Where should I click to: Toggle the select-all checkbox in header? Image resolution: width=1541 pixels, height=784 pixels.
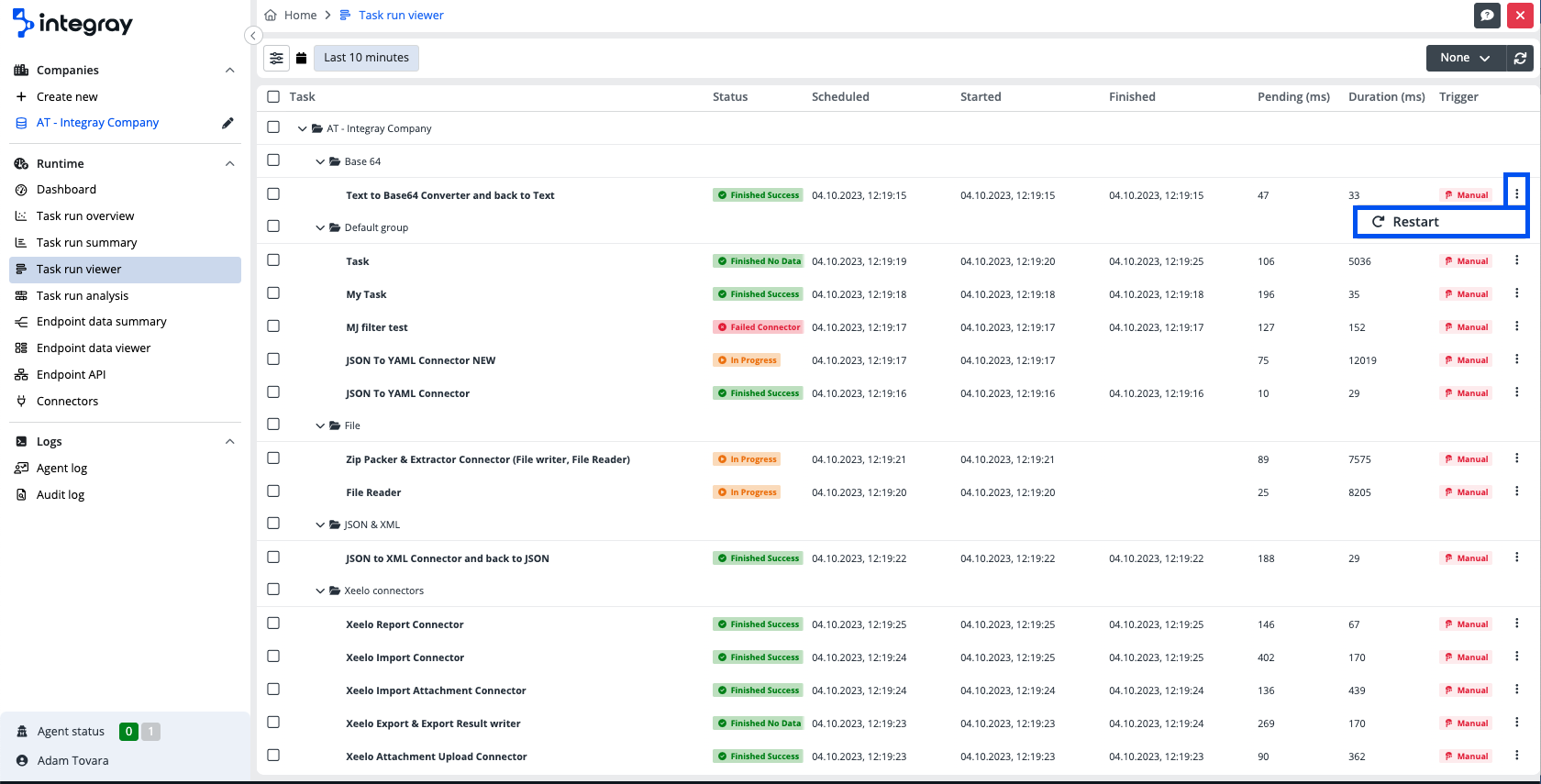[273, 96]
